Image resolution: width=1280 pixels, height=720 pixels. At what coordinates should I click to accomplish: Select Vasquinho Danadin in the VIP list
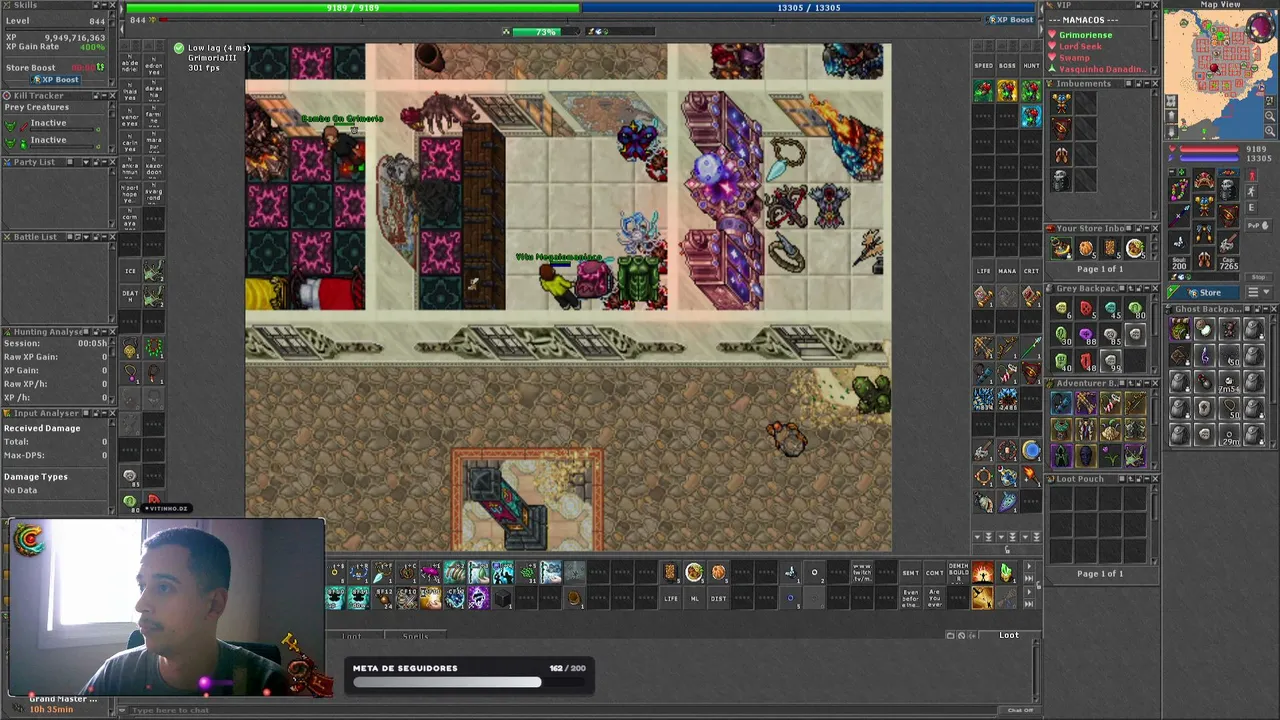(x=1102, y=69)
